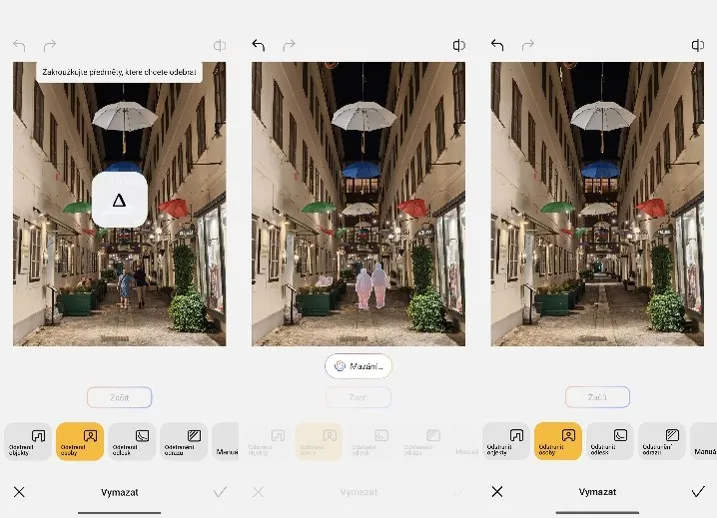Select remove glare tool in third screen
Screen dimensions: 717x518
click(610, 441)
